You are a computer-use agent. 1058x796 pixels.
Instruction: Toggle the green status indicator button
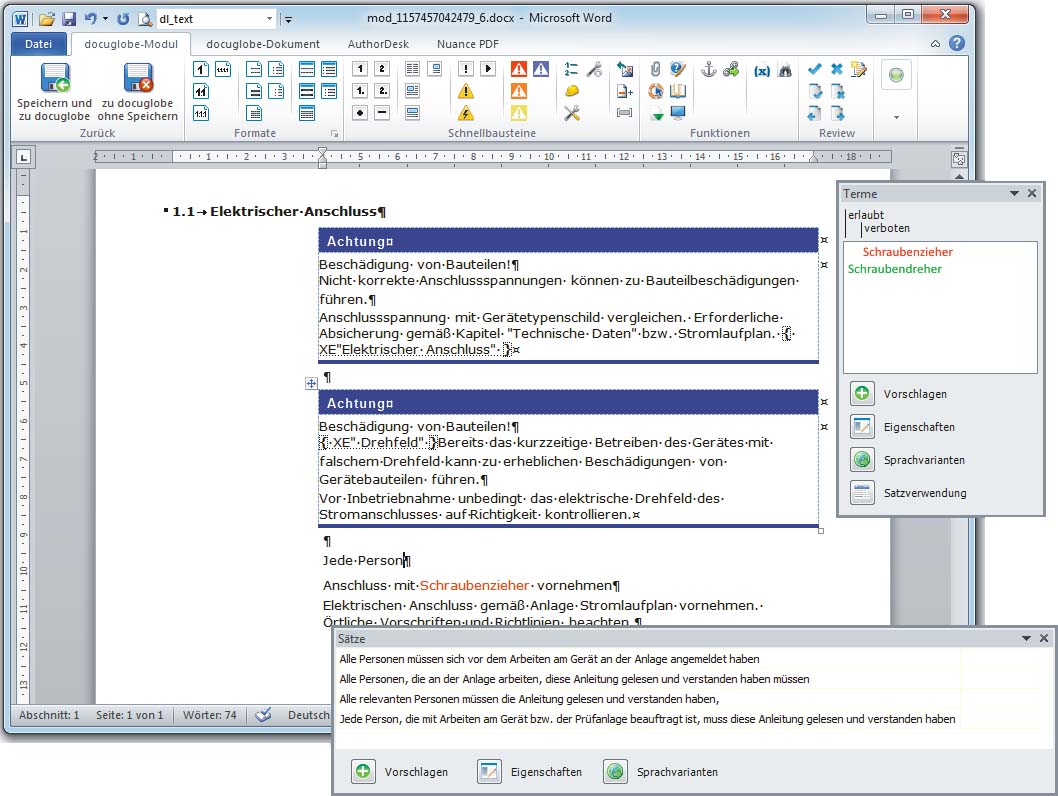[x=896, y=75]
